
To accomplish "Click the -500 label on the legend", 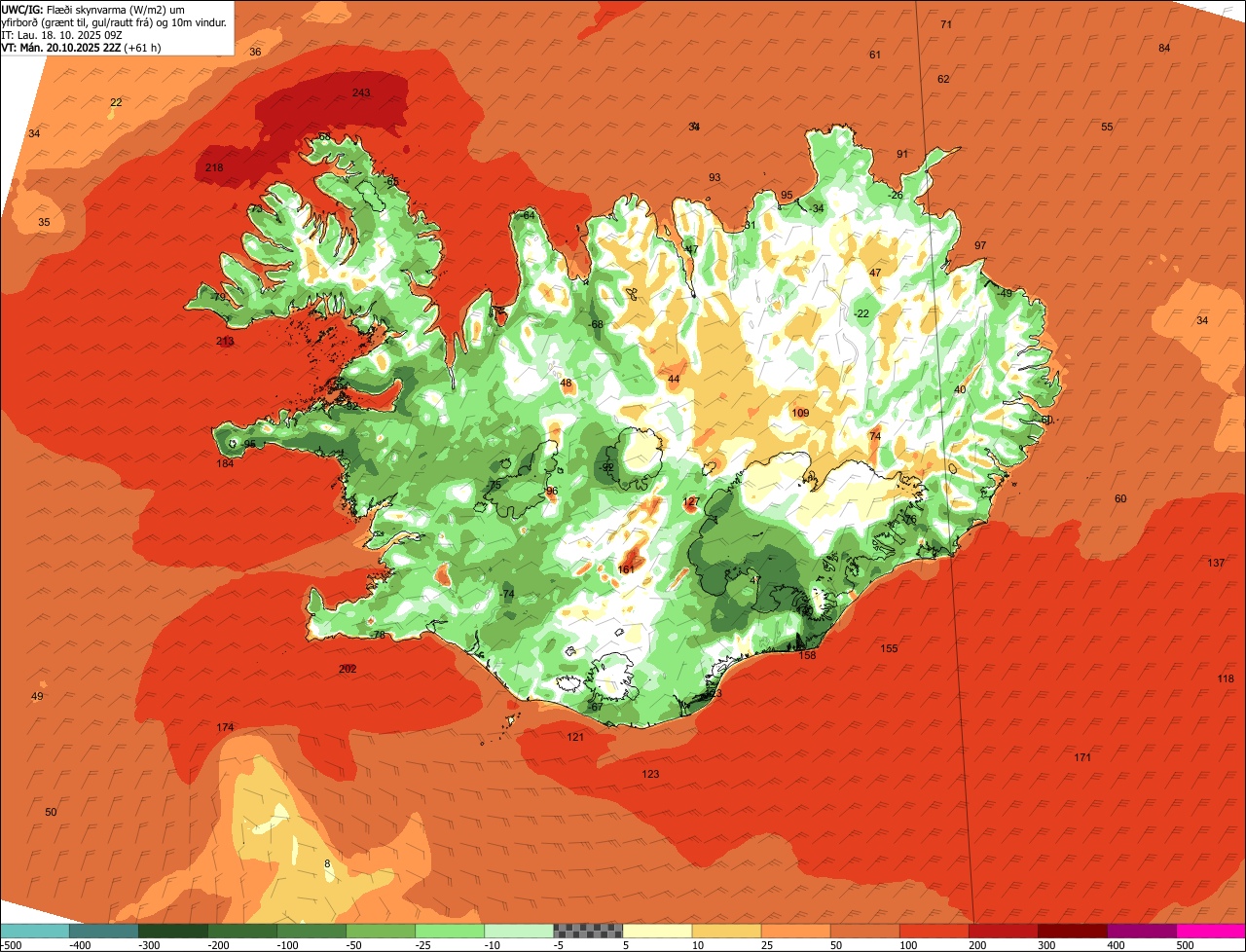I will click(x=12, y=945).
